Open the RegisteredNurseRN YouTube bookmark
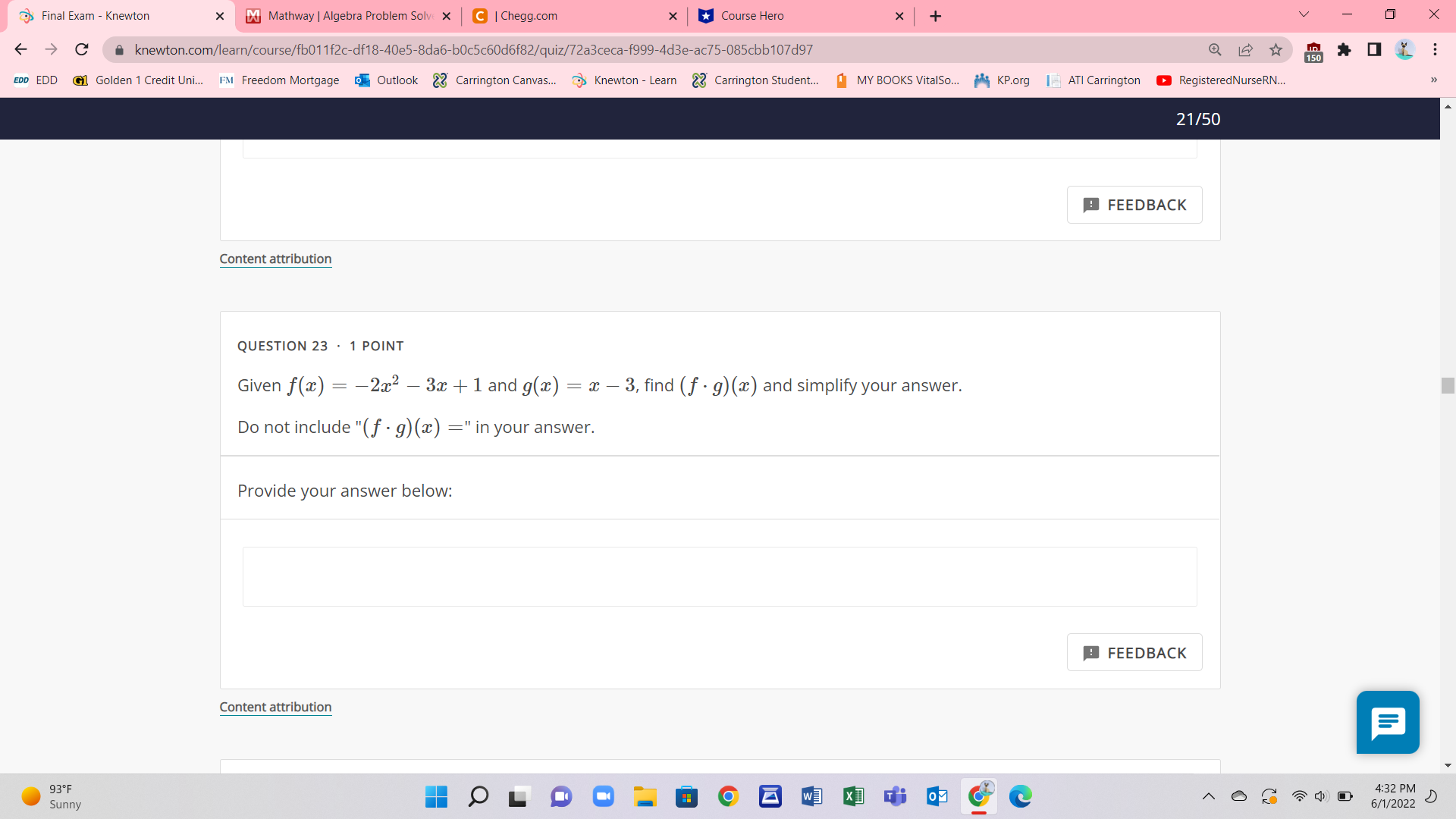Viewport: 1456px width, 819px height. (x=1219, y=80)
